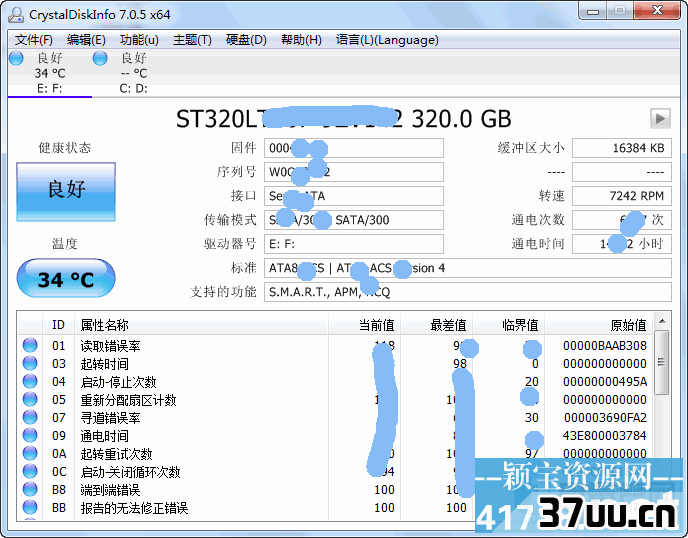This screenshot has height=538, width=688.
Task: Click the 序列号 serial number field
Action: click(354, 172)
